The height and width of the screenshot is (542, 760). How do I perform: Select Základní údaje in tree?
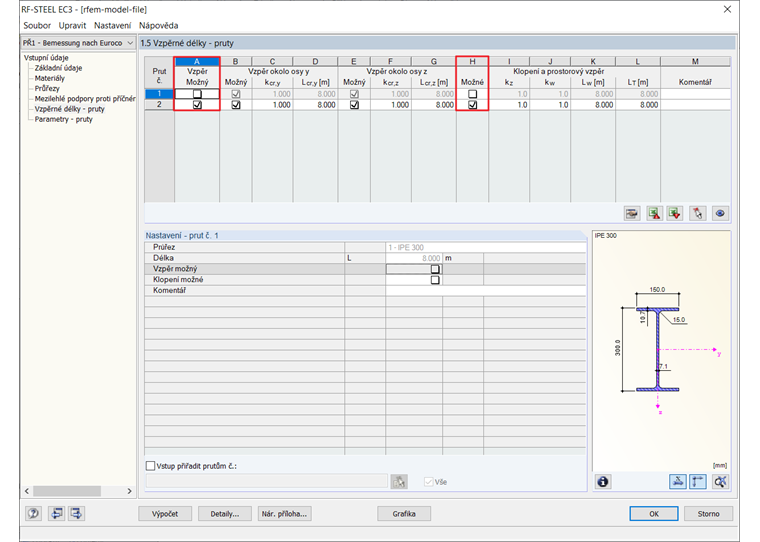pyautogui.click(x=58, y=68)
